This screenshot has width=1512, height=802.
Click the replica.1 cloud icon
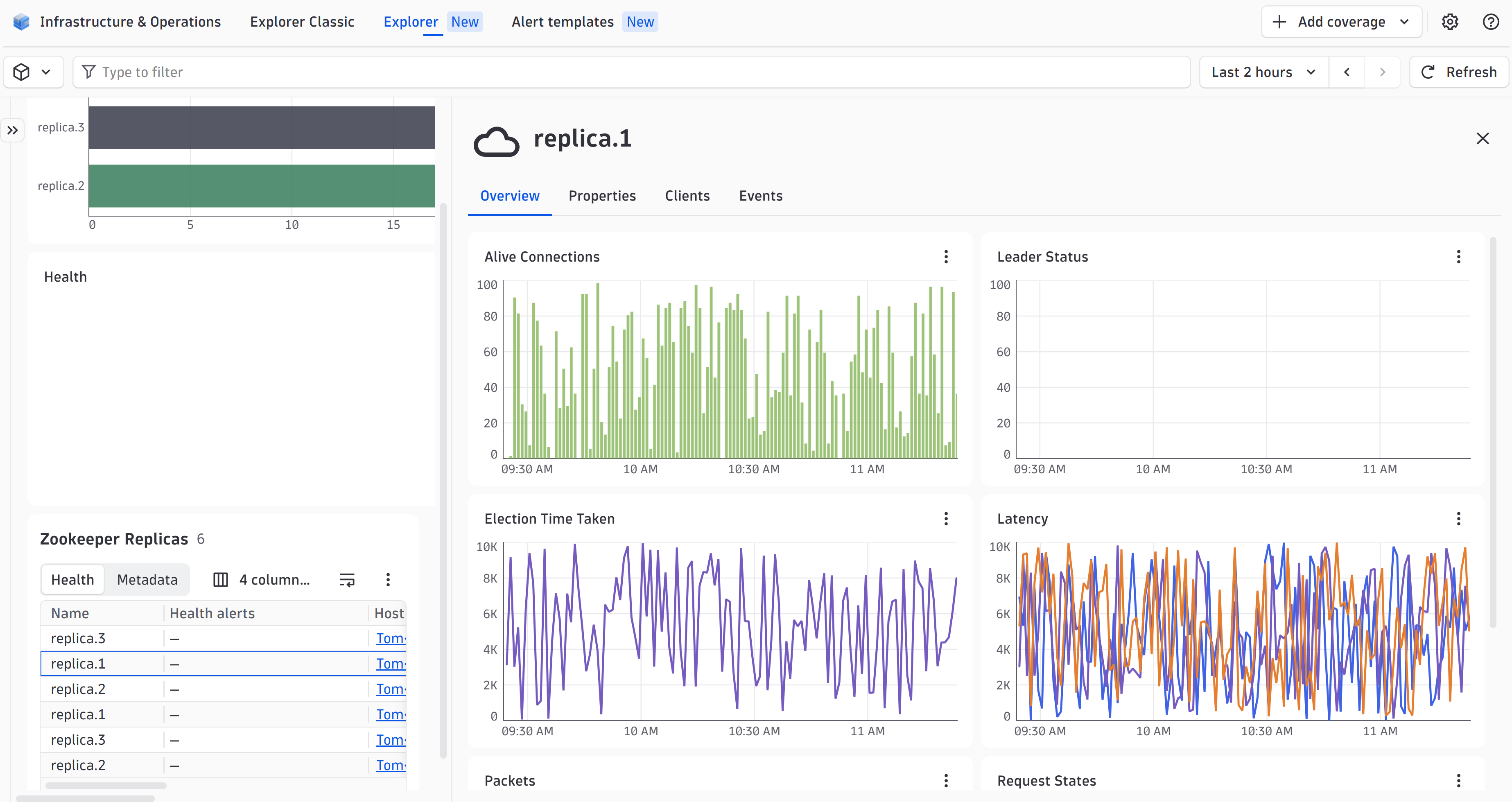point(497,141)
